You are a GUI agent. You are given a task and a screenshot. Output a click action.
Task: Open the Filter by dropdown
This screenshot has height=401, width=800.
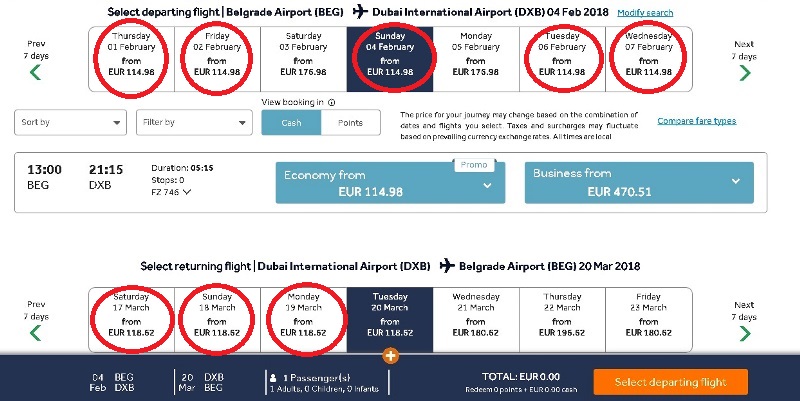pos(194,122)
